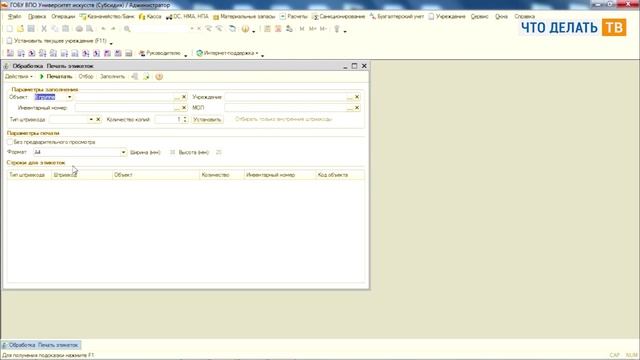Clear the Тип штрихкода field with X
This screenshot has height=360, width=640.
tap(98, 120)
